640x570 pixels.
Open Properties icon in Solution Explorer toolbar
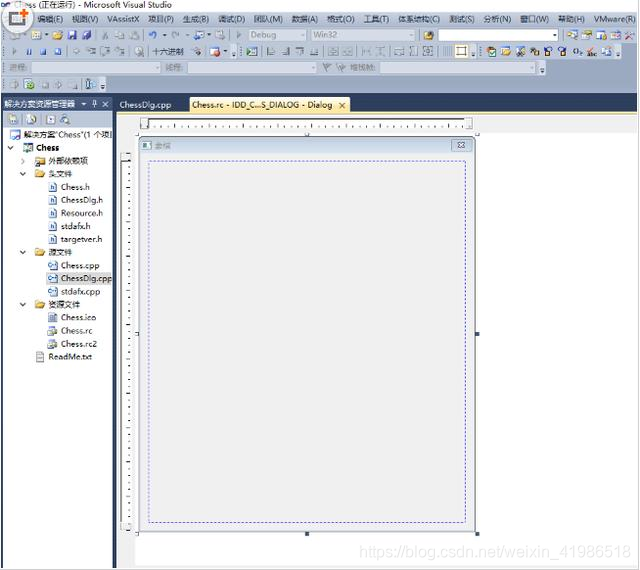pos(13,119)
